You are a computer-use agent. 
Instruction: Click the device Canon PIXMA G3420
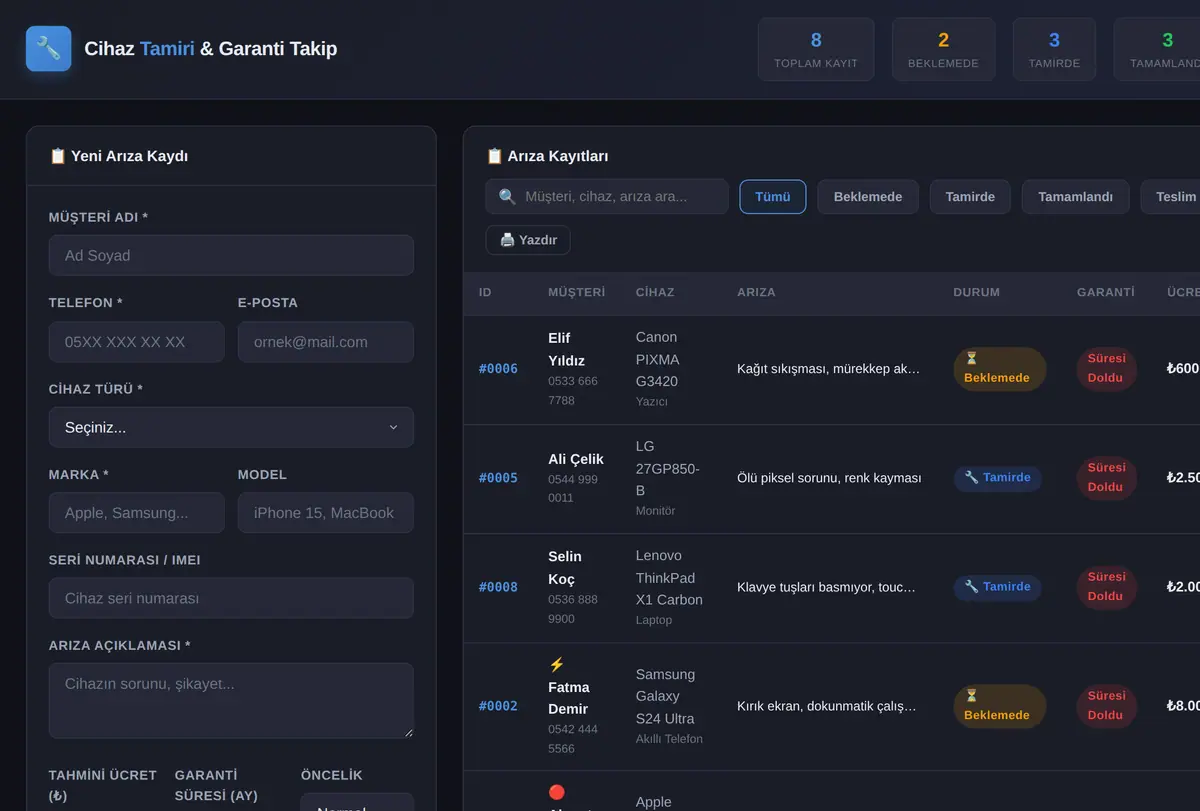pyautogui.click(x=657, y=359)
